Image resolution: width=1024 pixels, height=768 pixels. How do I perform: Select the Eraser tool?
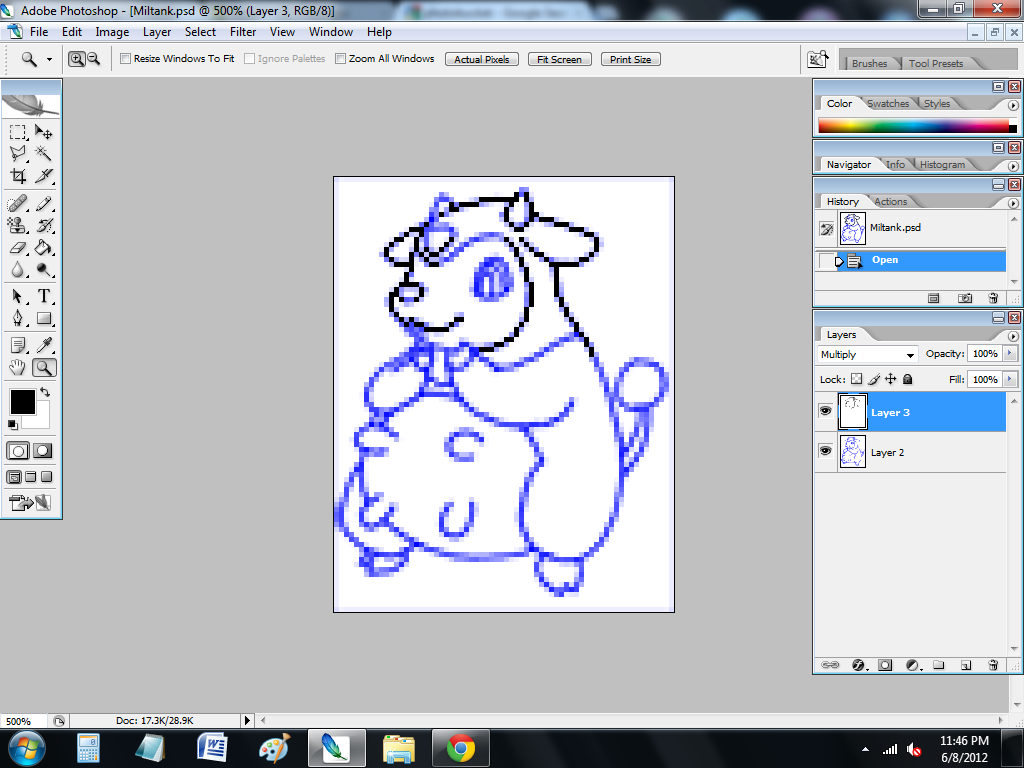click(18, 248)
